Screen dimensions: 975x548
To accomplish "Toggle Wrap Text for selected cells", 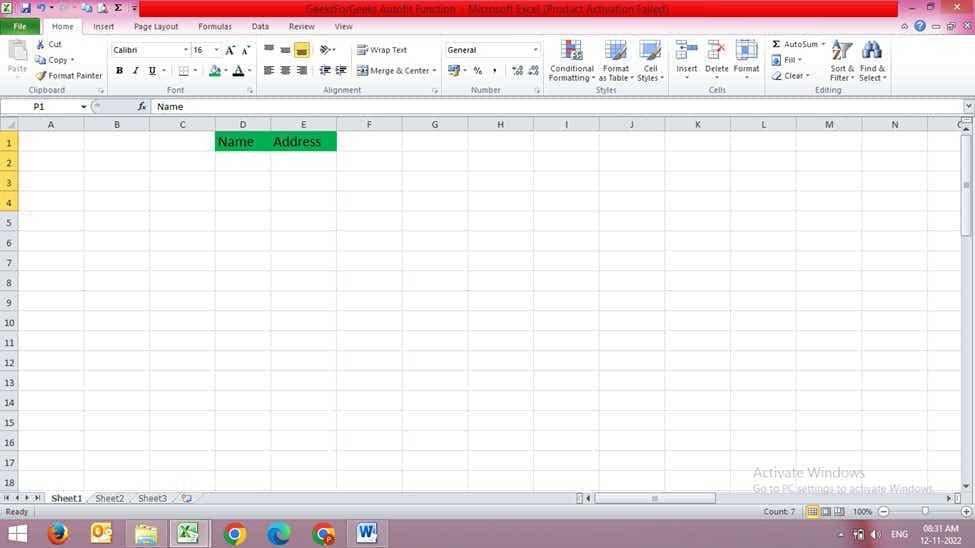I will (x=382, y=50).
